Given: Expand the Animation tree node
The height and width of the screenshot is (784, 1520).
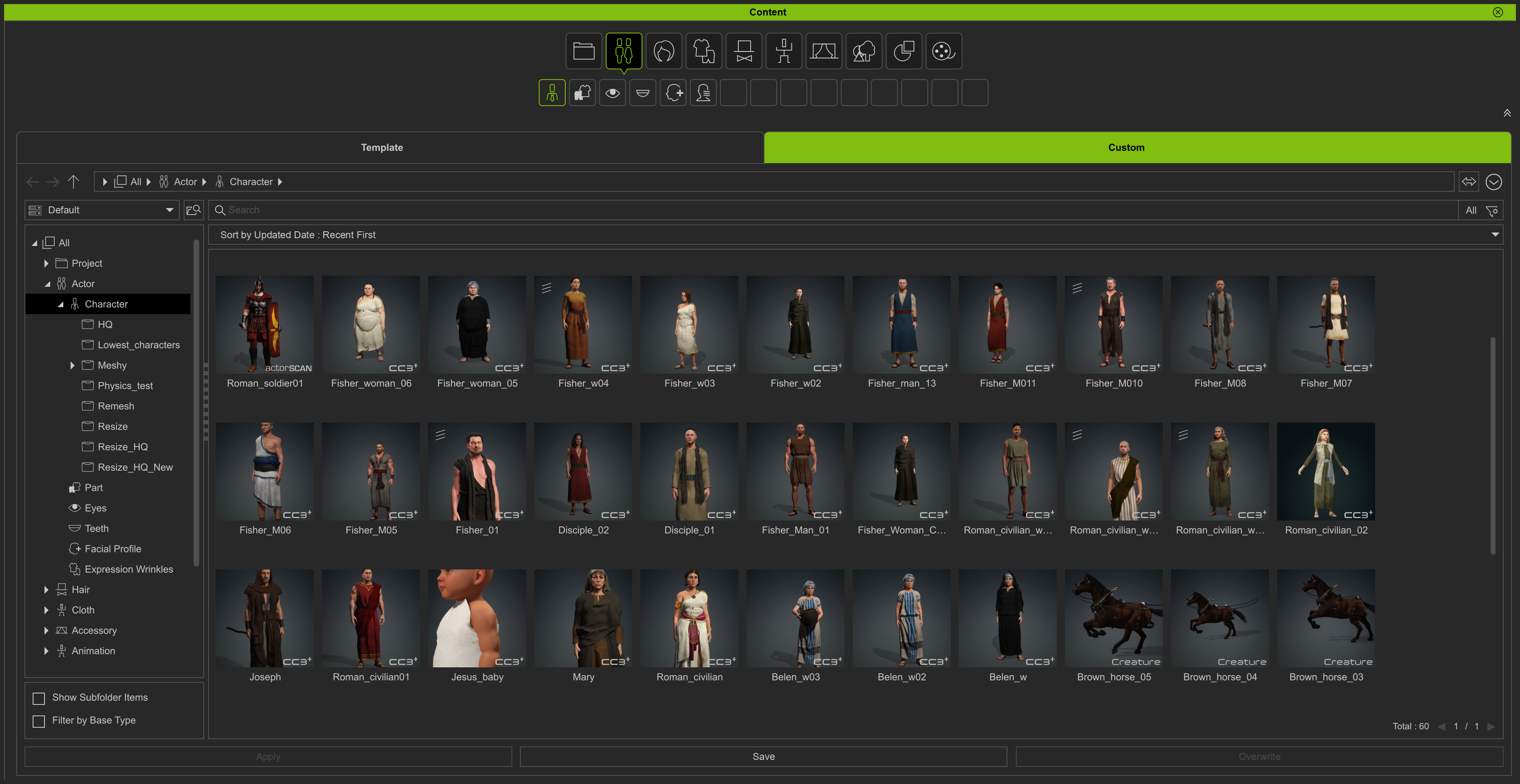Looking at the screenshot, I should (47, 651).
